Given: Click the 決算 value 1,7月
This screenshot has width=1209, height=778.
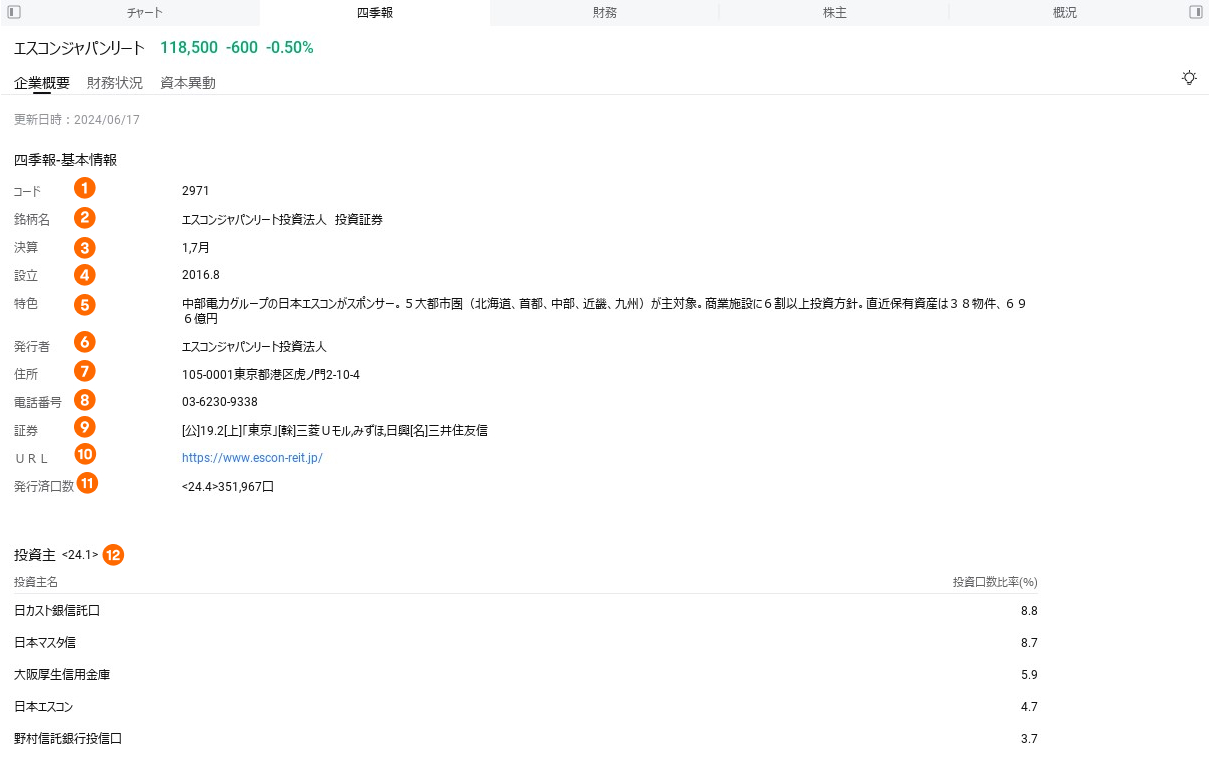Looking at the screenshot, I should click(195, 247).
